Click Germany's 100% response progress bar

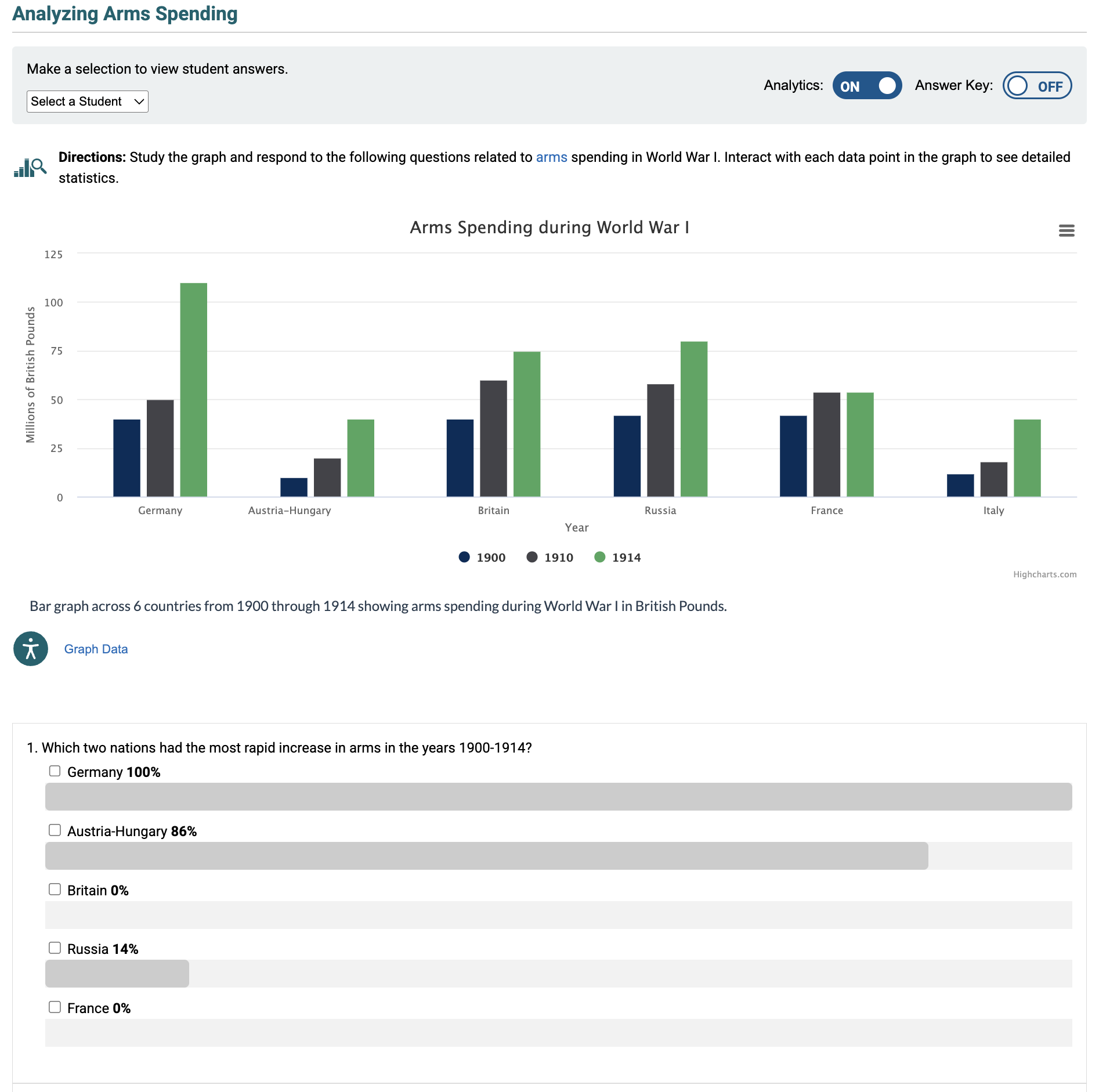pos(557,797)
